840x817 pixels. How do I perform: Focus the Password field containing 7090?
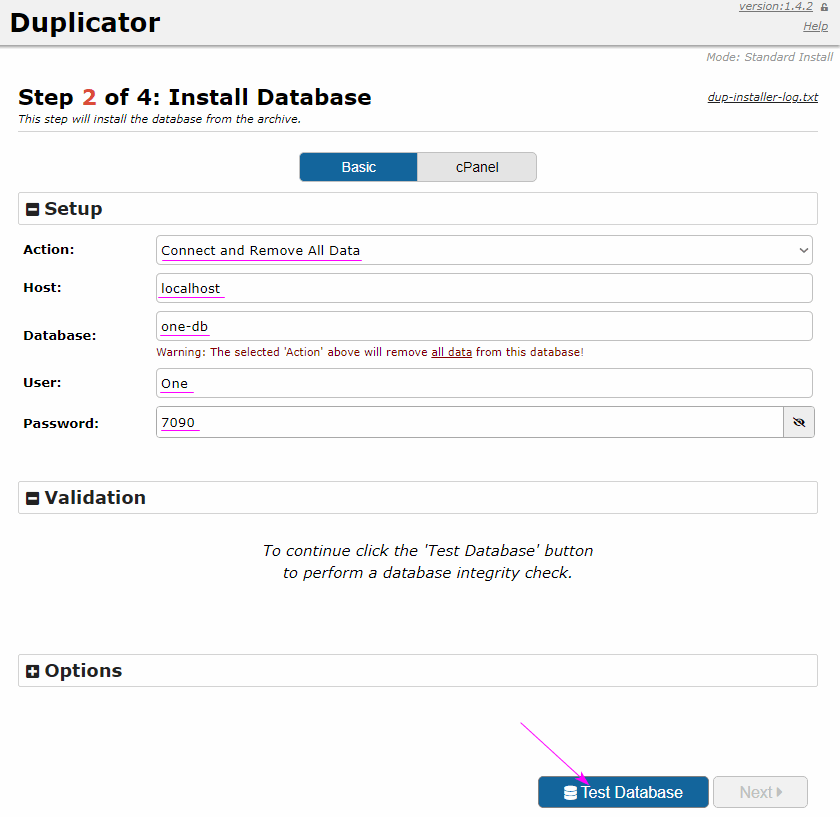[470, 422]
